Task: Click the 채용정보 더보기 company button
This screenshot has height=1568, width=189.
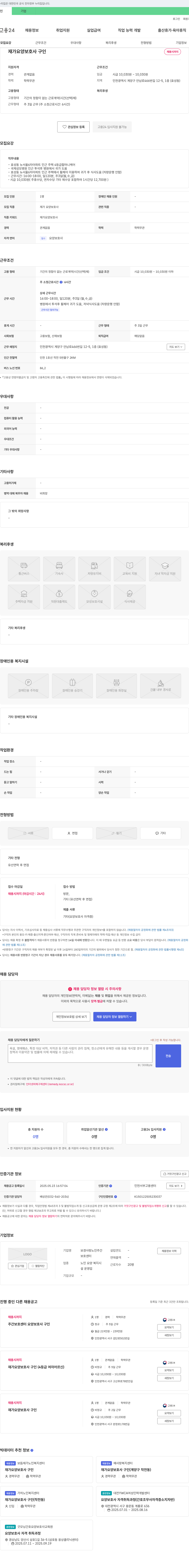Action: (x=169, y=1251)
